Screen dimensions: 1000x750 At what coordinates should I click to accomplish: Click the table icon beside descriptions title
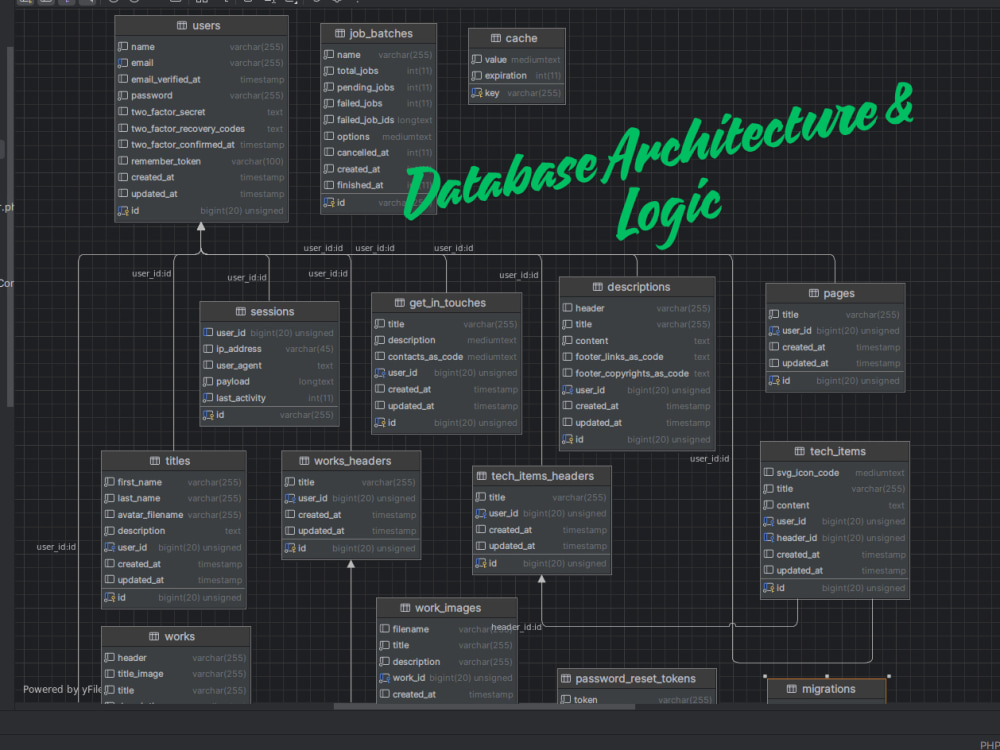point(598,287)
